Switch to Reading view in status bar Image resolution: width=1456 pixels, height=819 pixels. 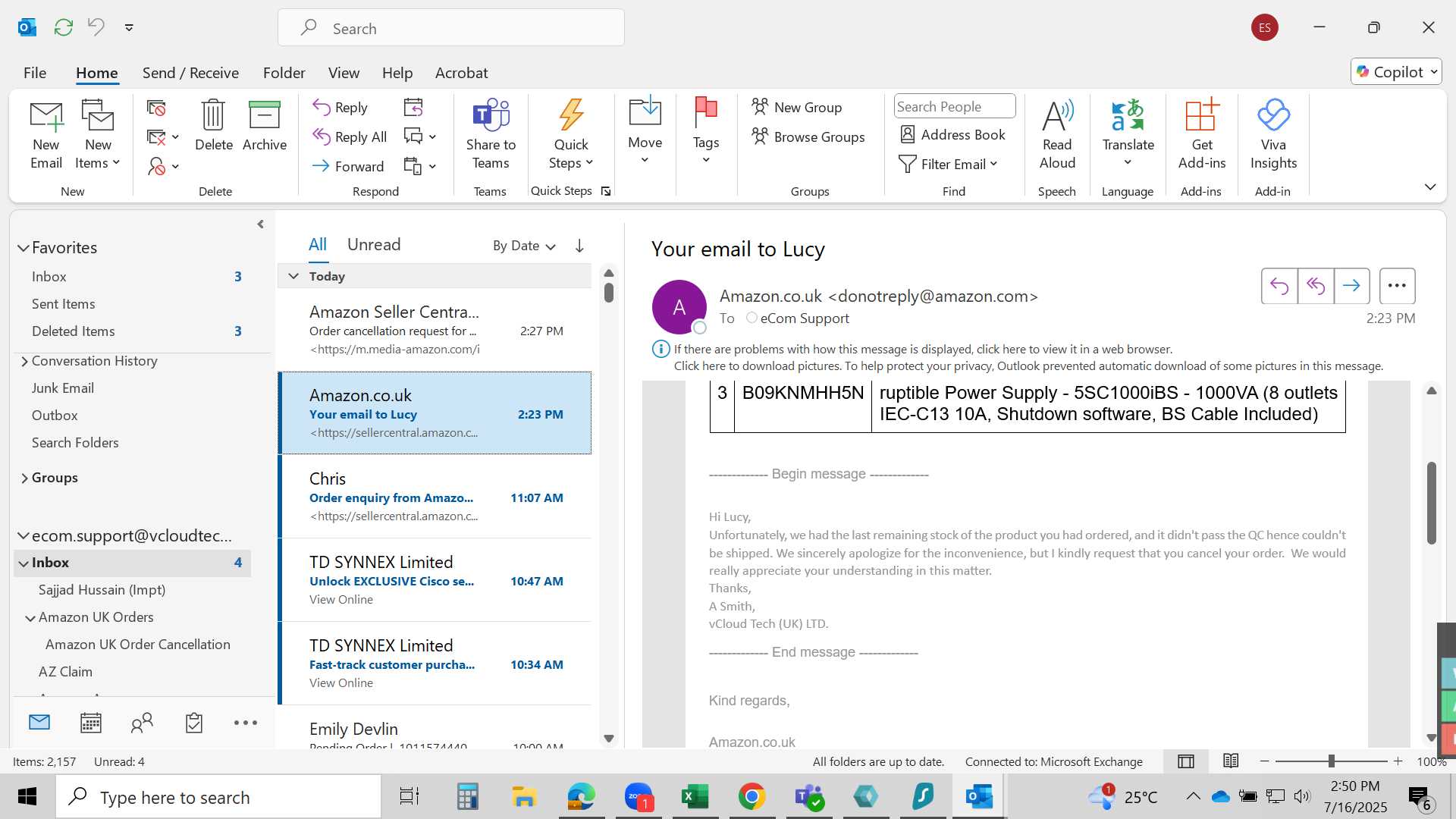pos(1231,761)
